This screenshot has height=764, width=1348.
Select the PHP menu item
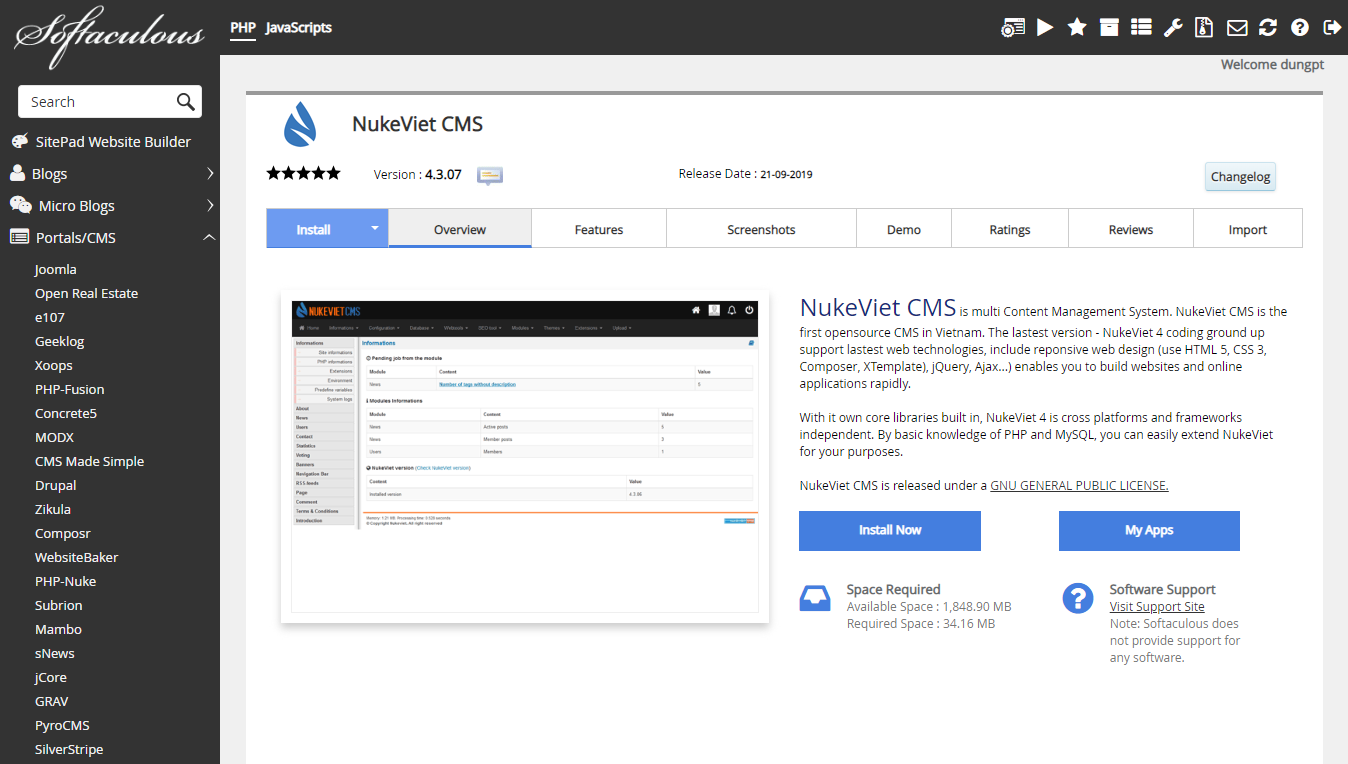tap(243, 28)
